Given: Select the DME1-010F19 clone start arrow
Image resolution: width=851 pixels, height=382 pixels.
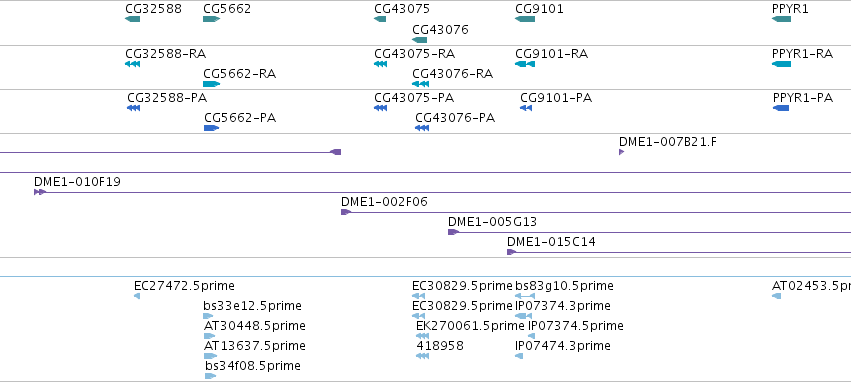Looking at the screenshot, I should (40, 192).
